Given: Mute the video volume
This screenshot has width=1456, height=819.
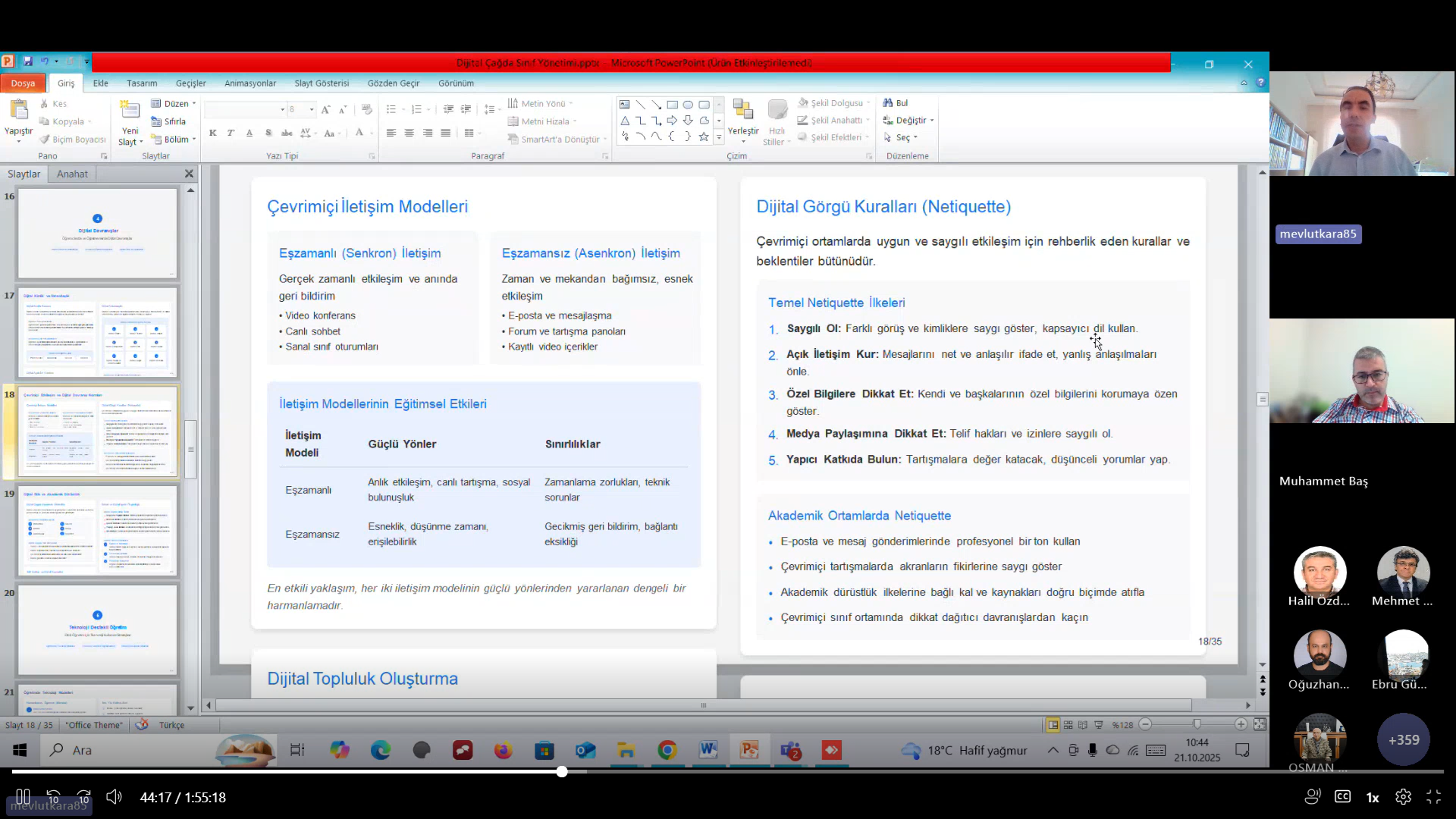Looking at the screenshot, I should coord(114,797).
